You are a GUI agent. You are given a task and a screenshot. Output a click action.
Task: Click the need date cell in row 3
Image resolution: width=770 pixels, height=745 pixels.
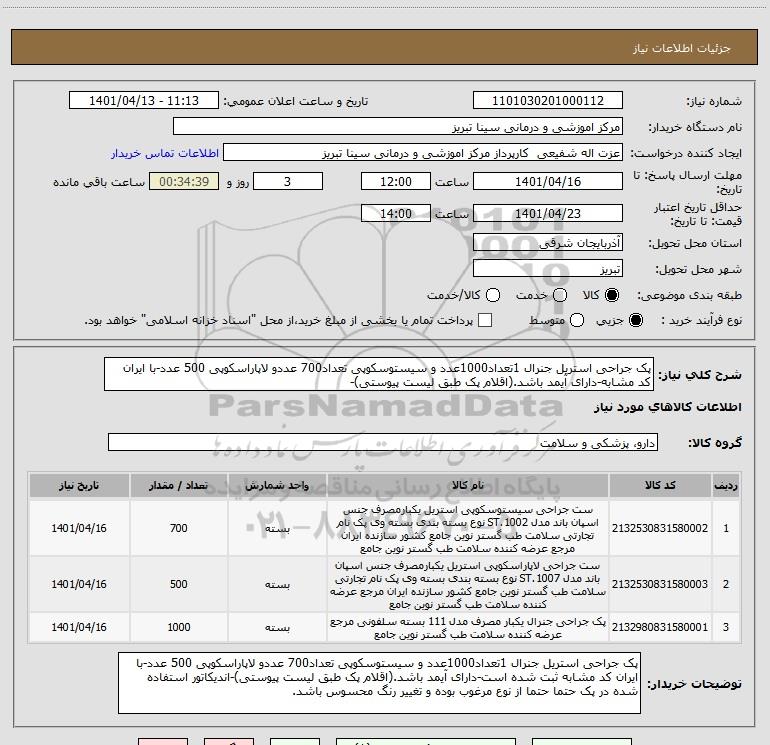click(79, 627)
